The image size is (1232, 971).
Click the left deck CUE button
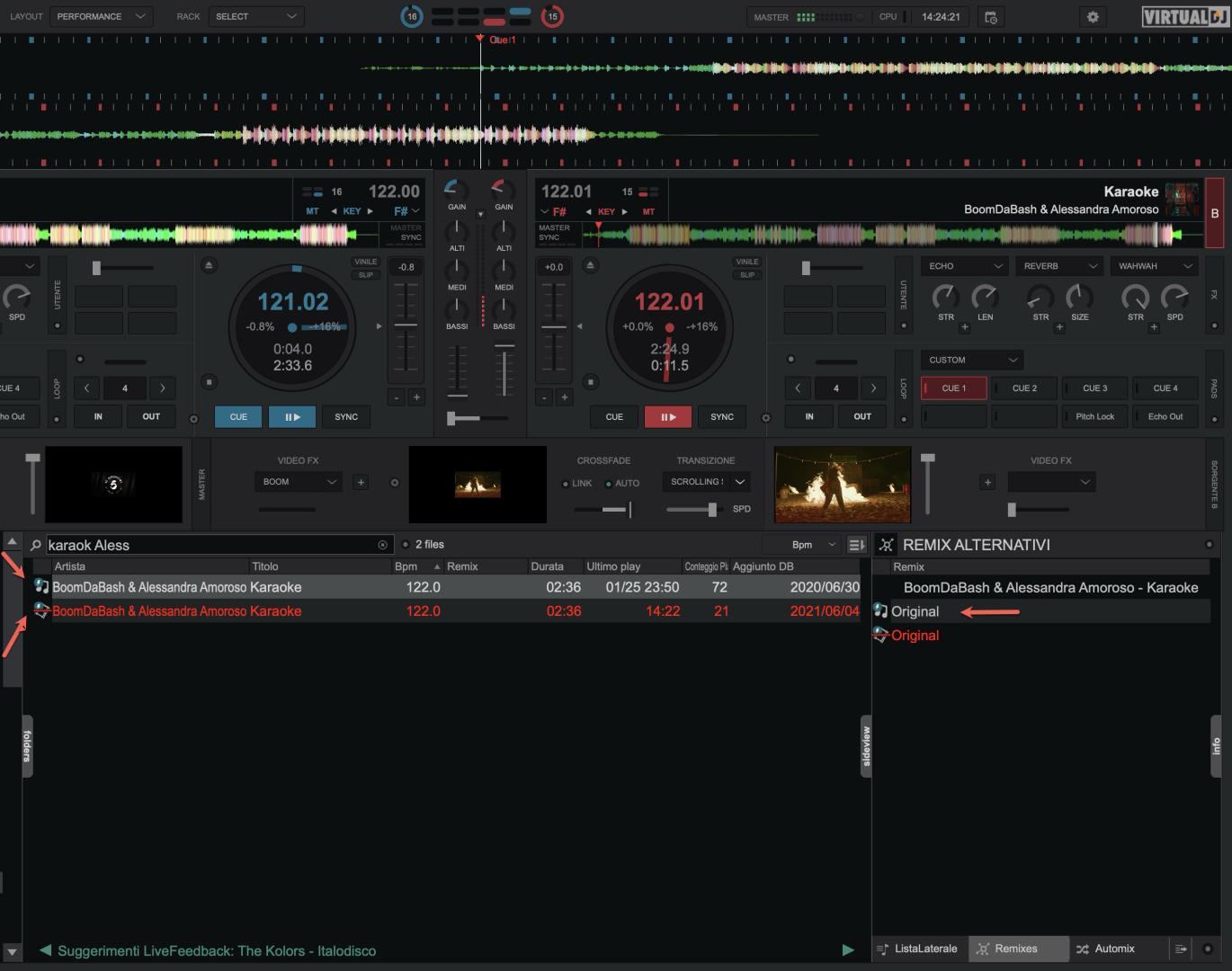(238, 417)
